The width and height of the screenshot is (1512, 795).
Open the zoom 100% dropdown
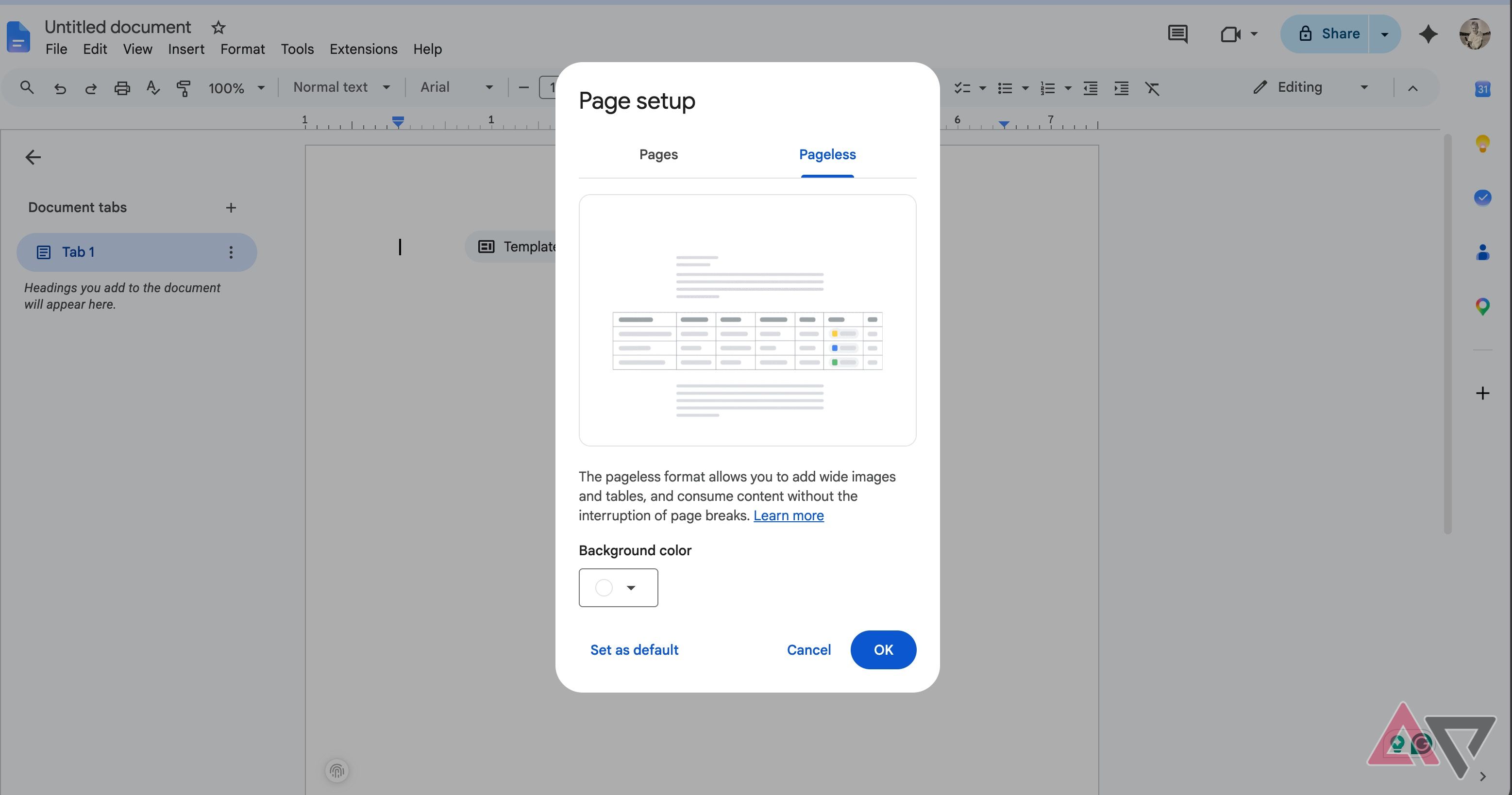(236, 88)
